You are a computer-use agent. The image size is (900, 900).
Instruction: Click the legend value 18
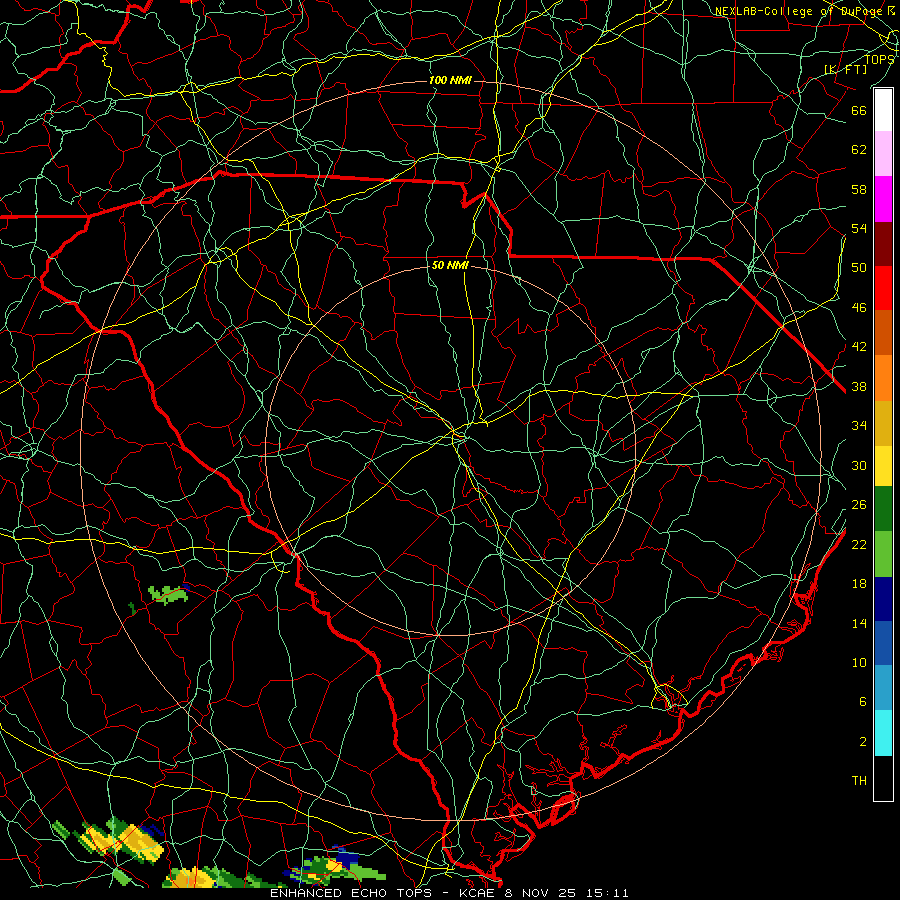click(859, 584)
